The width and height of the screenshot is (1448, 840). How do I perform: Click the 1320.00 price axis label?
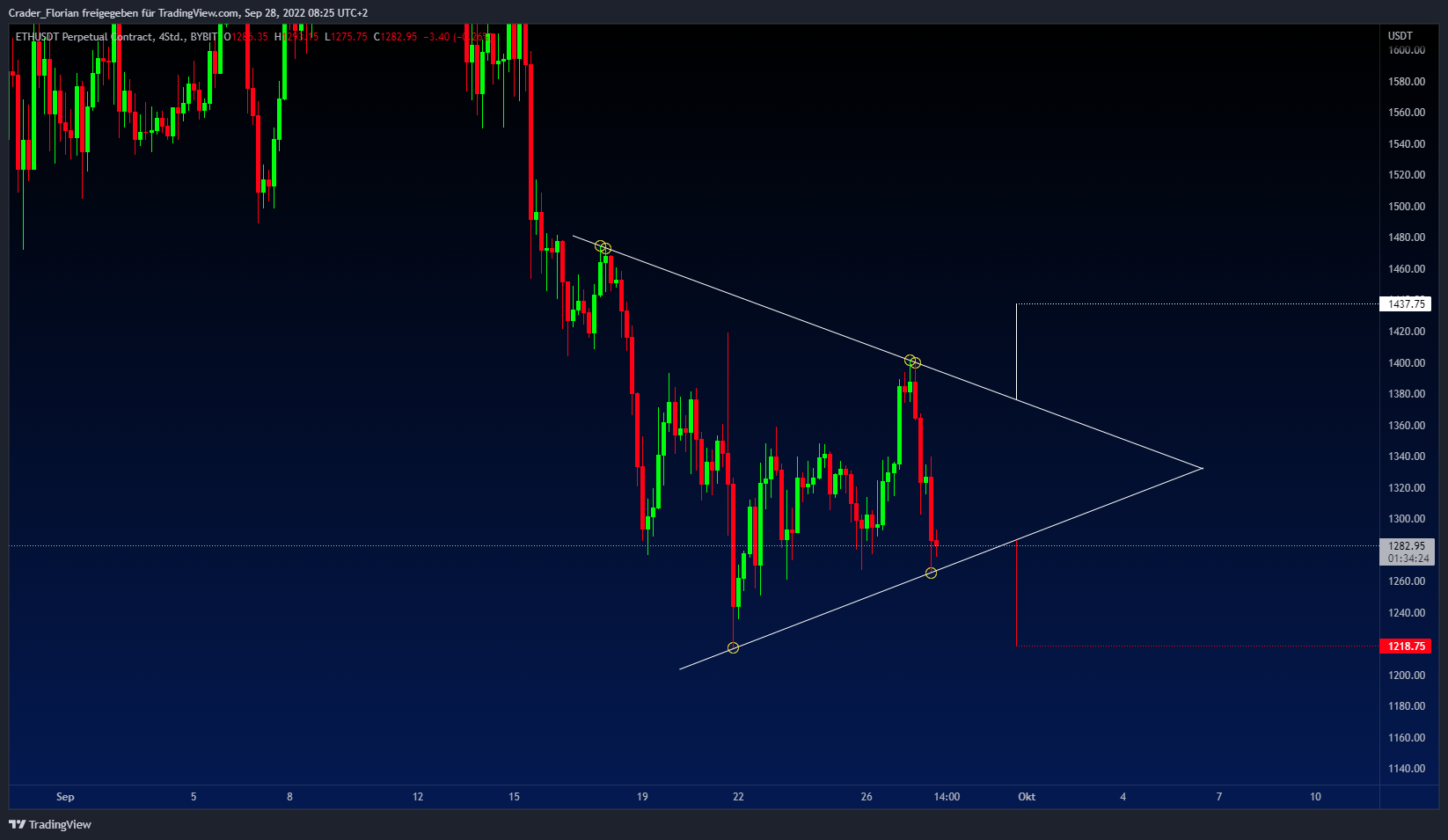[x=1407, y=488]
